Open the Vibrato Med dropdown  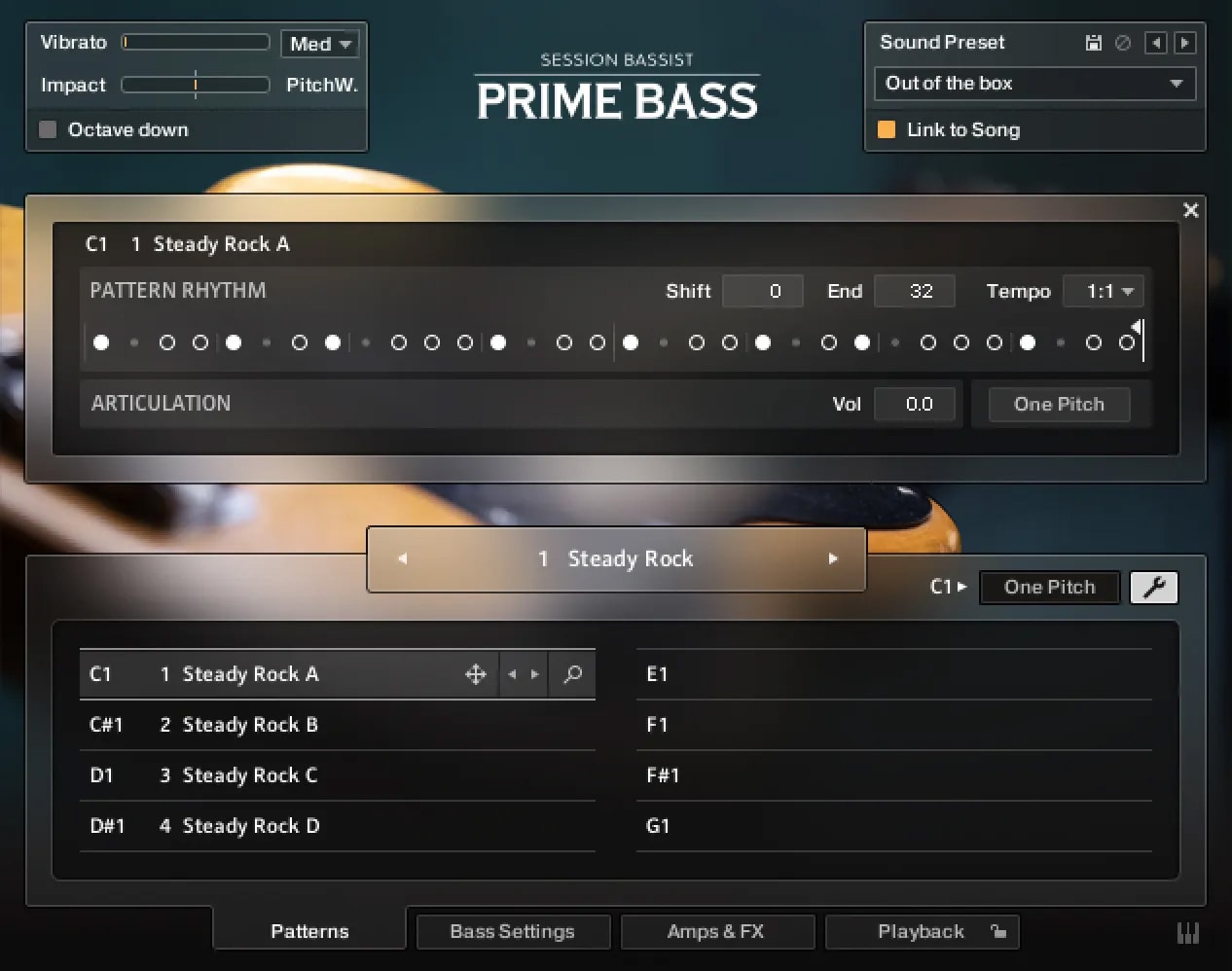[320, 44]
